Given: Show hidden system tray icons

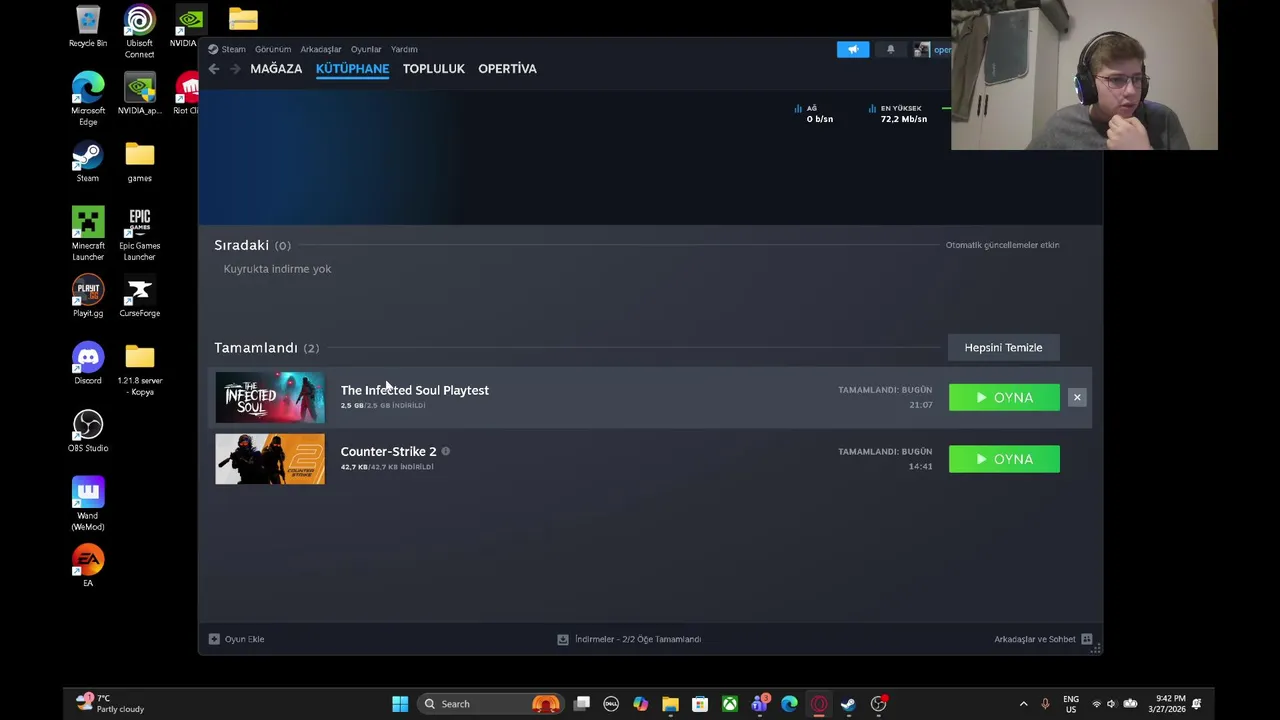Looking at the screenshot, I should 1023,704.
